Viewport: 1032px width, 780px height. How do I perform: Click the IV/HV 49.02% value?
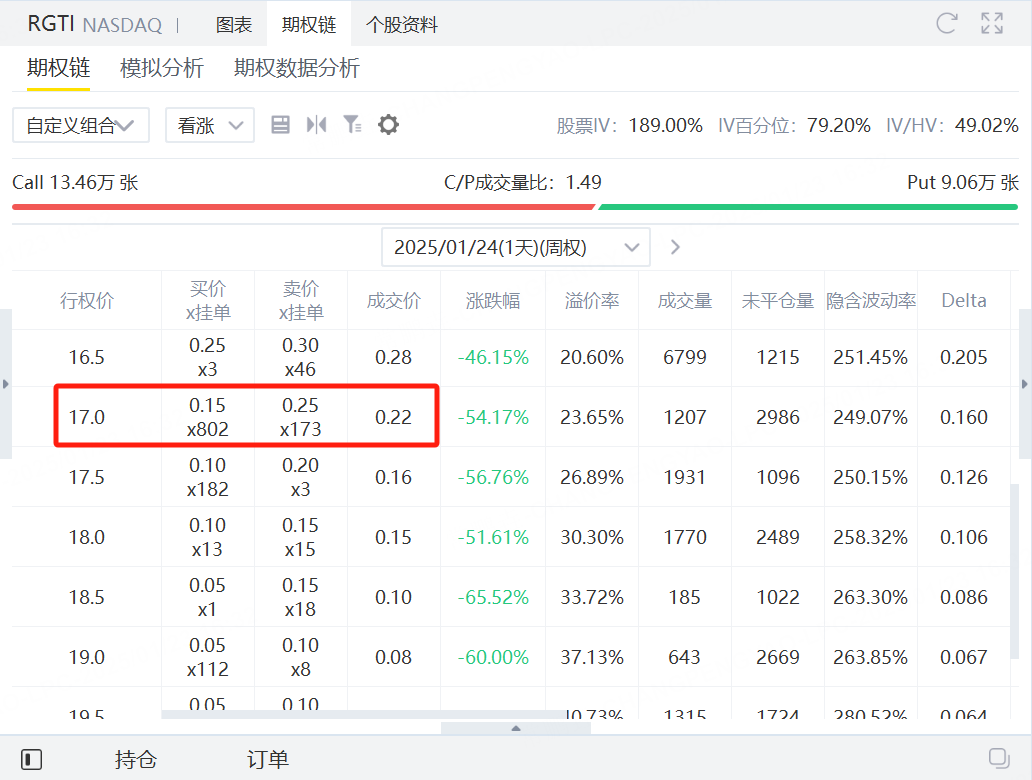987,125
